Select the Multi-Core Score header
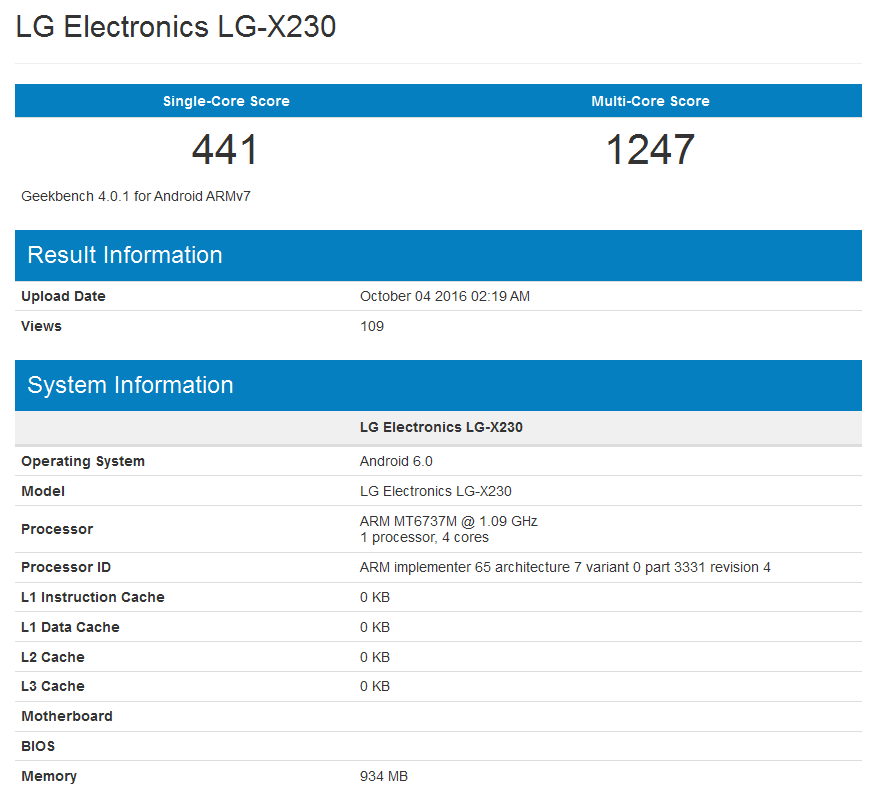The image size is (881, 804). (650, 101)
